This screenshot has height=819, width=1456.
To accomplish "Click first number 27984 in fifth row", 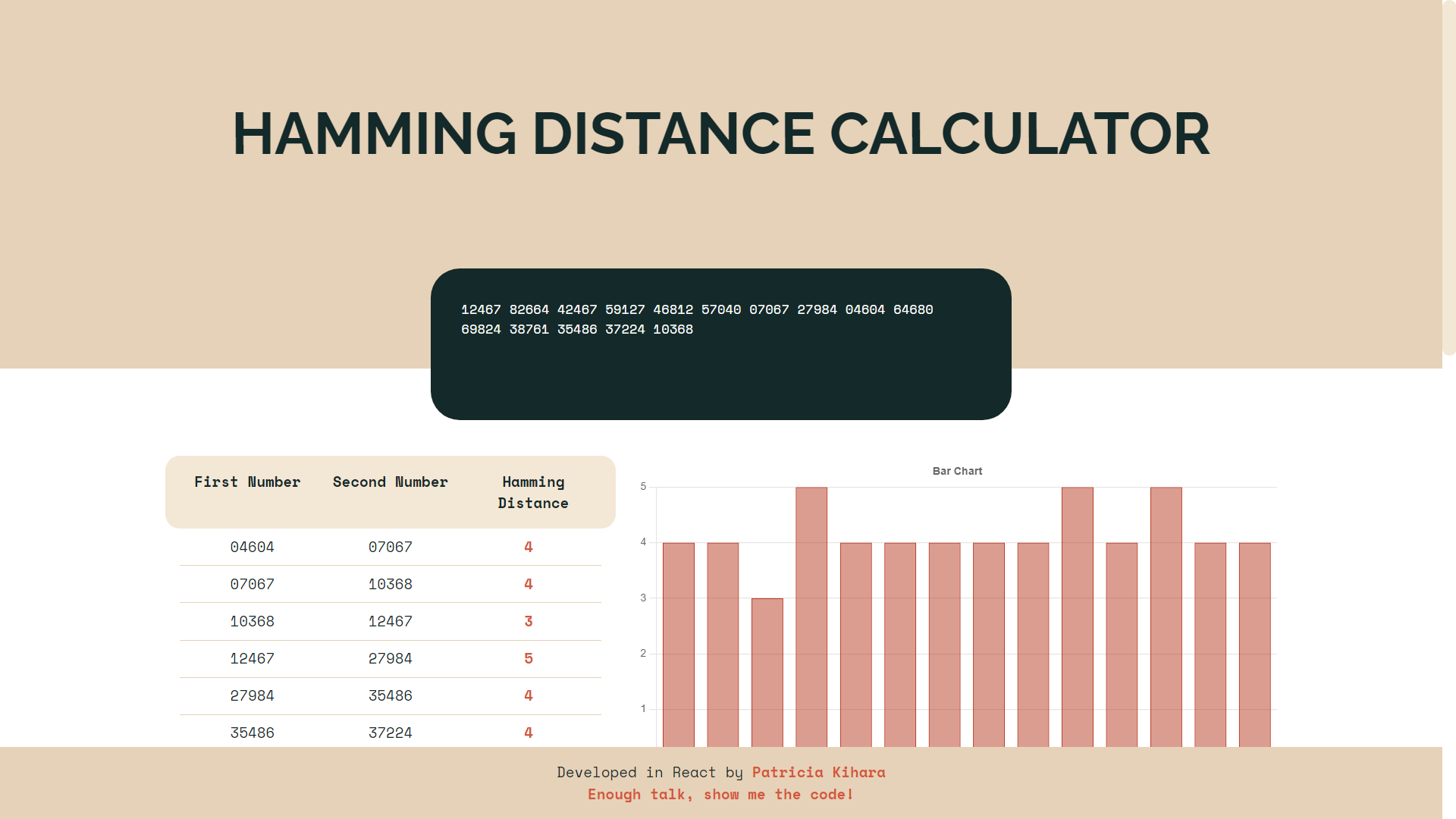I will [252, 695].
